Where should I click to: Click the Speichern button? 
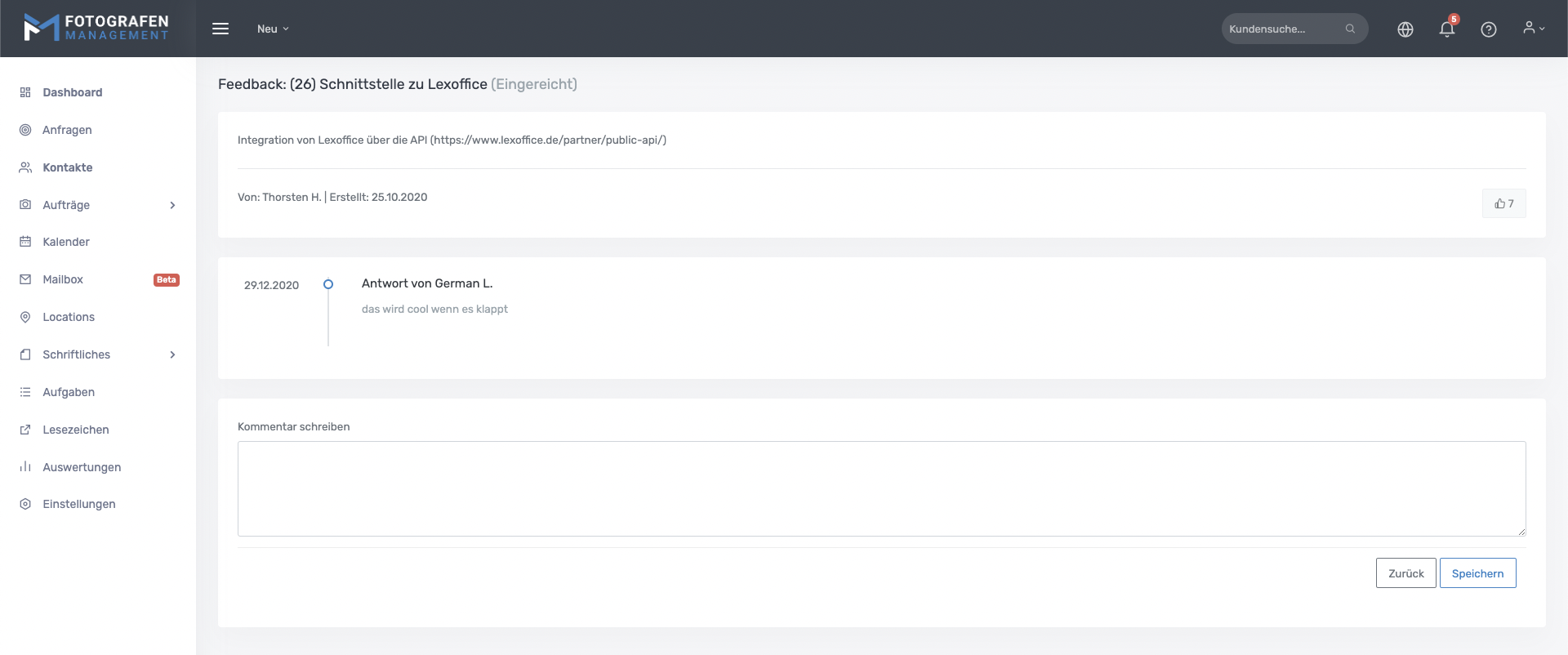click(1477, 573)
